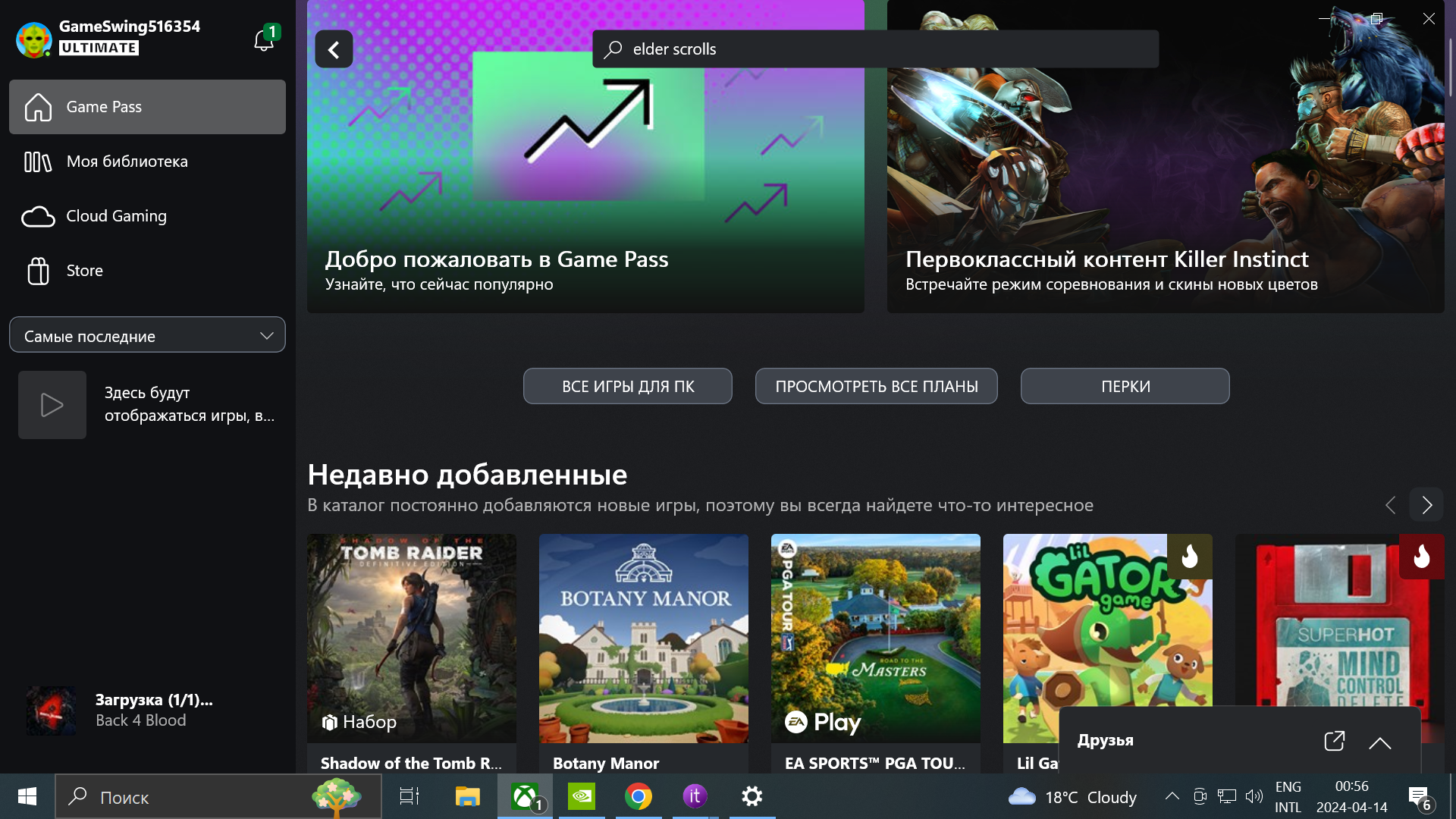Image resolution: width=1456 pixels, height=819 pixels.
Task: Open the Store bag icon section
Action: coord(38,271)
